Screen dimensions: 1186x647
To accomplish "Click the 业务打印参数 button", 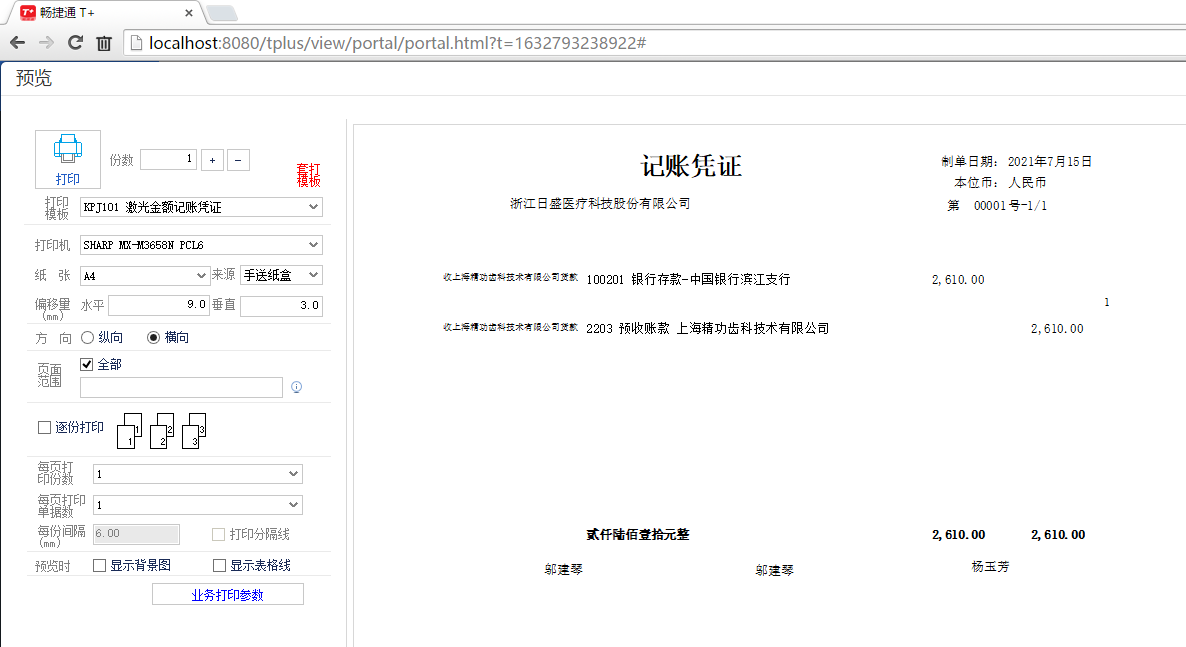I will (228, 595).
